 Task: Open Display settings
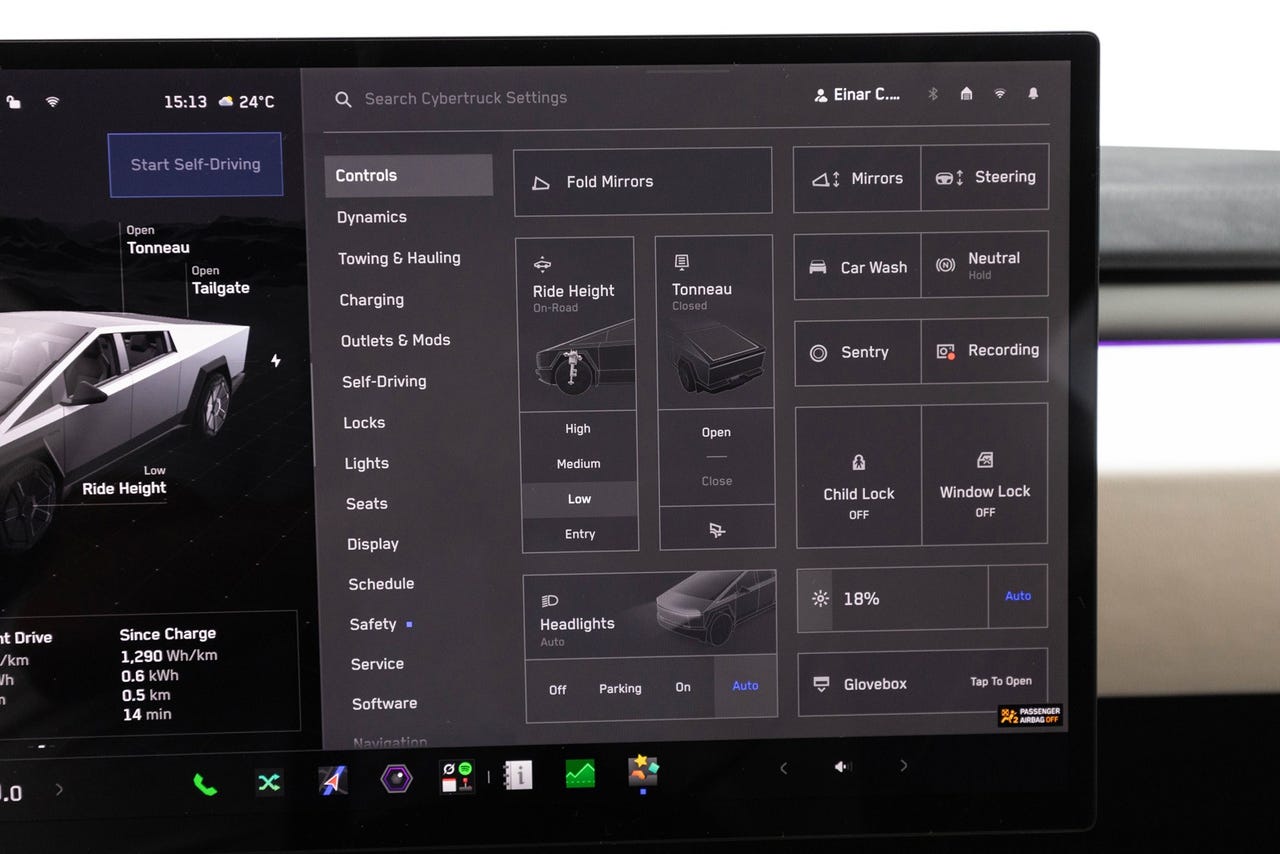point(373,544)
